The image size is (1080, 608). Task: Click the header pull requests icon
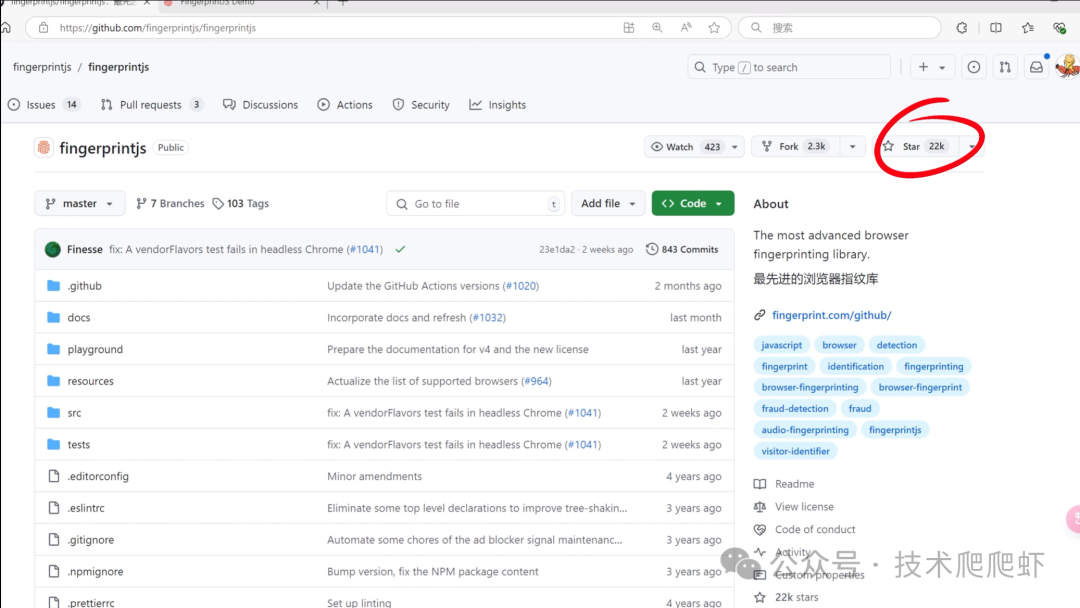(x=1005, y=67)
